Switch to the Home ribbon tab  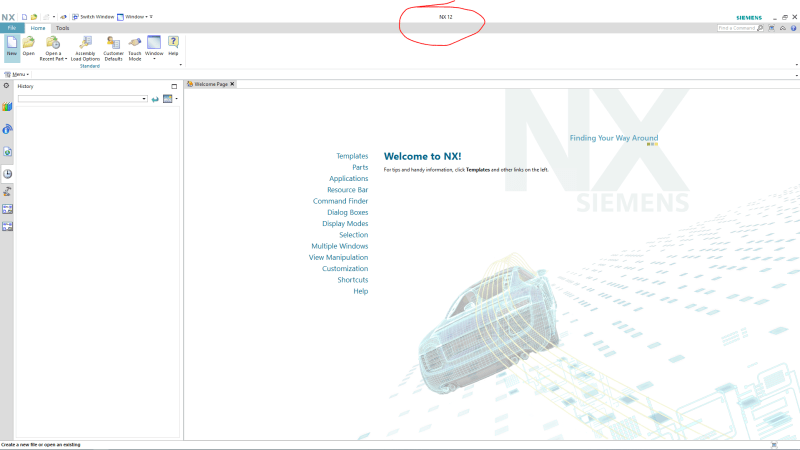tap(38, 28)
